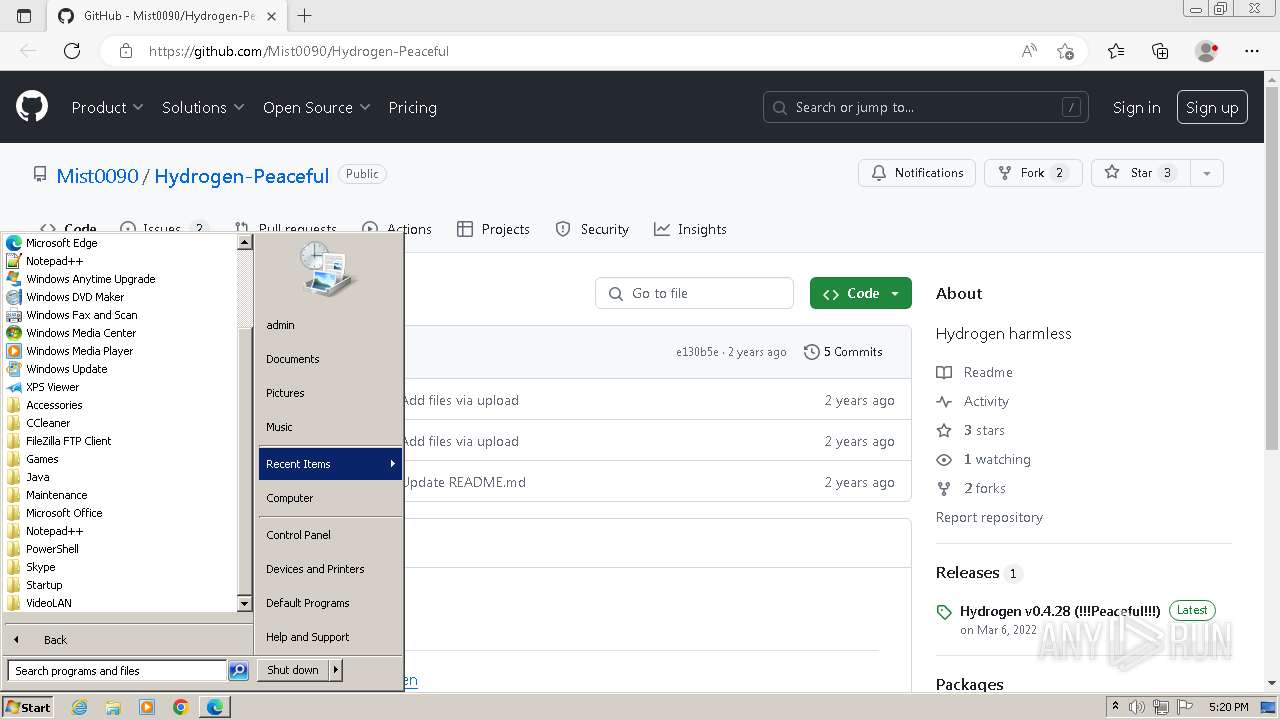
Task: Open Chrome from the taskbar
Action: (181, 707)
